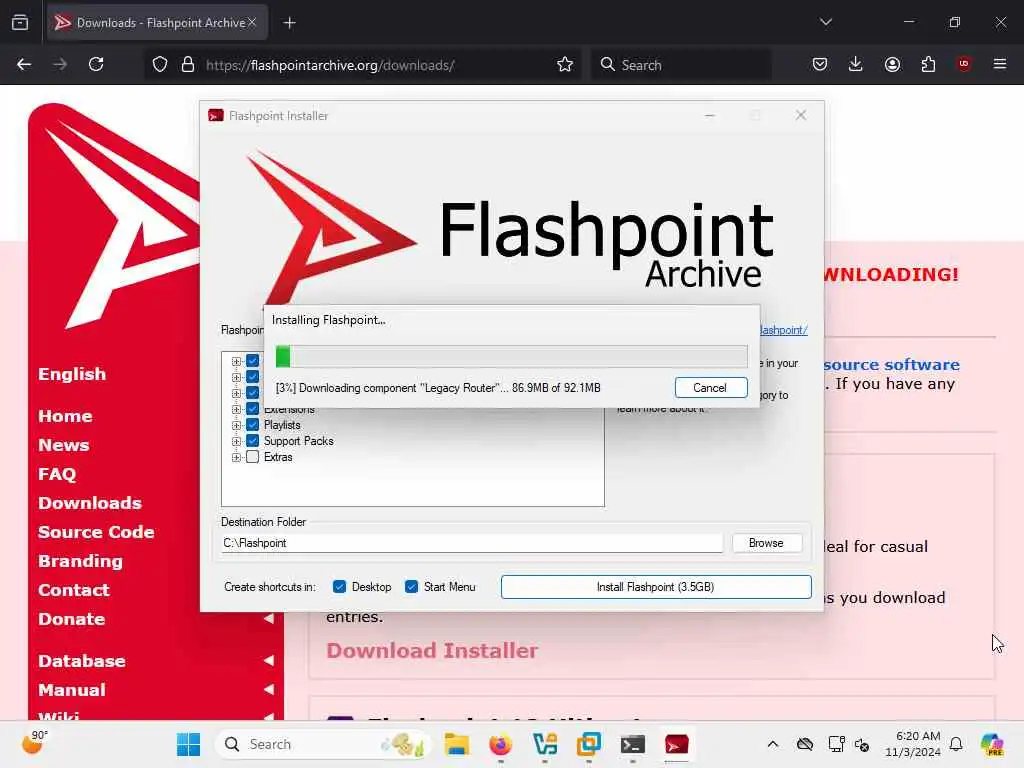Open the Pocket save icon
The width and height of the screenshot is (1024, 768).
point(820,65)
